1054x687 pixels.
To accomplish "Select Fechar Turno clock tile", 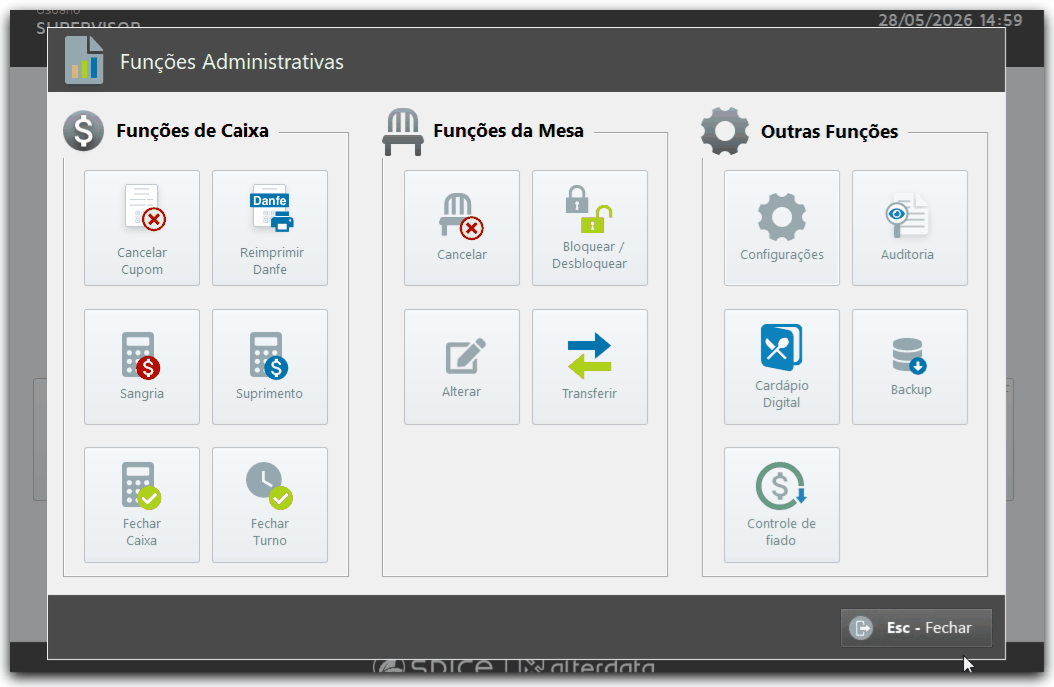I will point(270,505).
